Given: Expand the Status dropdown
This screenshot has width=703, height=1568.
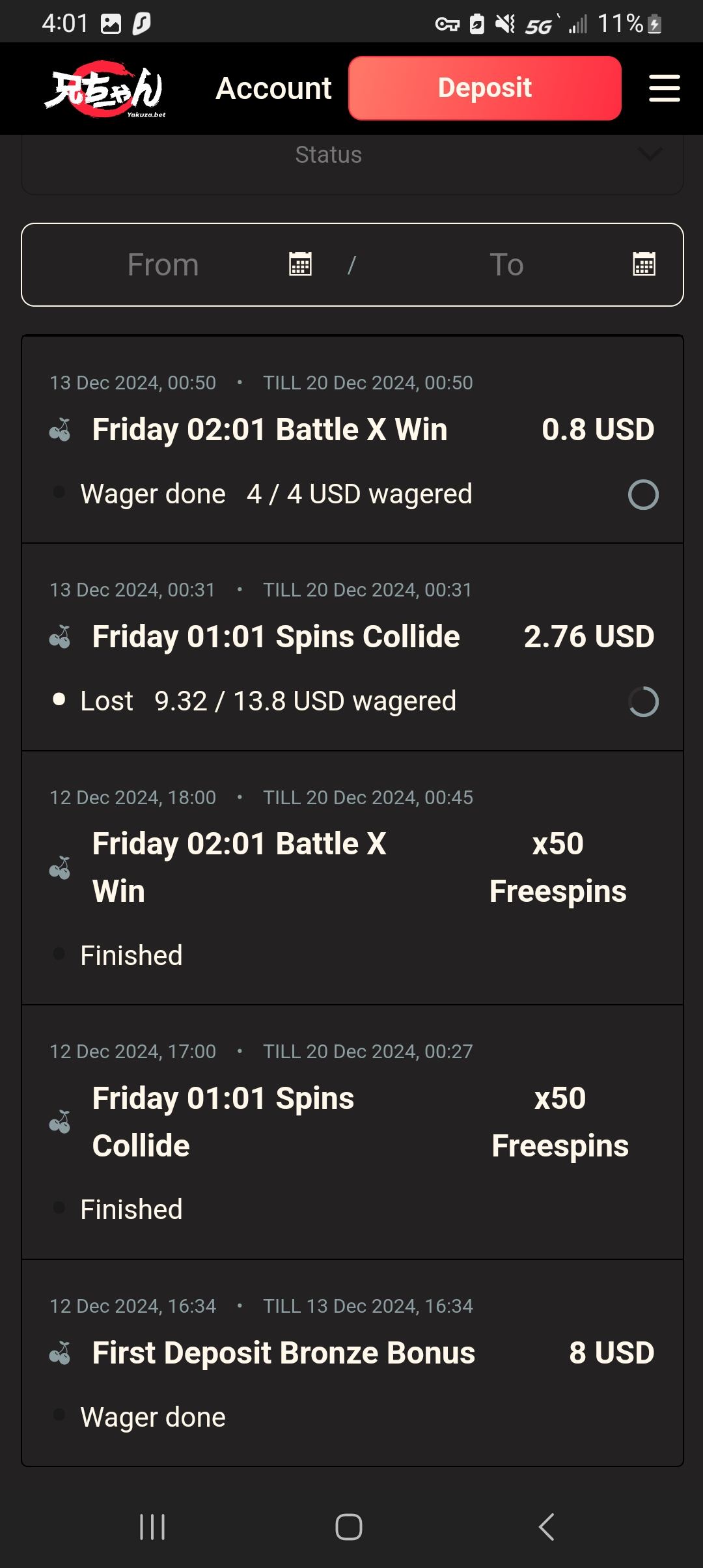Looking at the screenshot, I should (329, 155).
